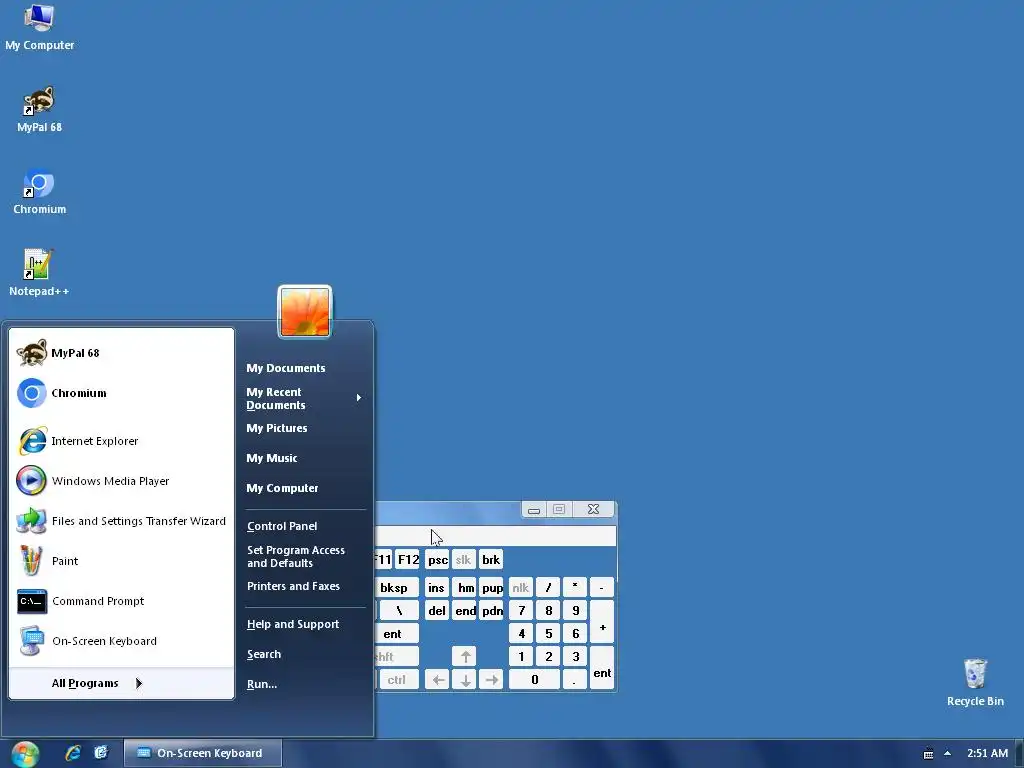The image size is (1024, 768).
Task: Click the brk key
Action: (490, 560)
